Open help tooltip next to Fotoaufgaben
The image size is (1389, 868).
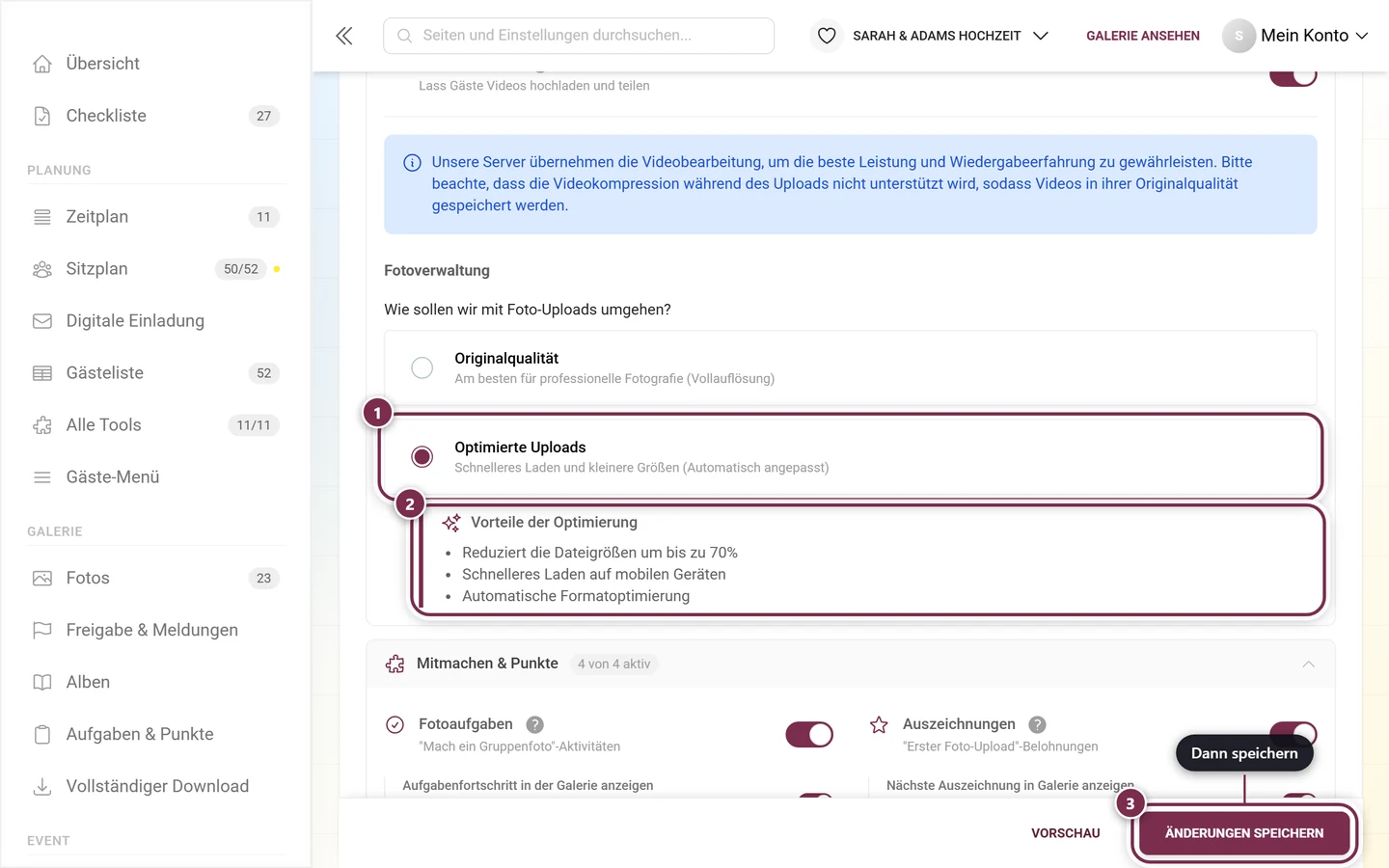click(534, 724)
